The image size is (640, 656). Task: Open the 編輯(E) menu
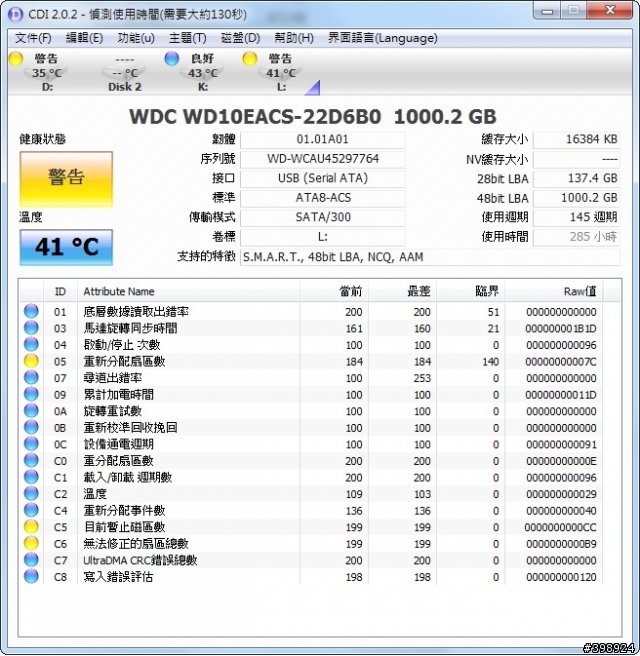pyautogui.click(x=84, y=38)
